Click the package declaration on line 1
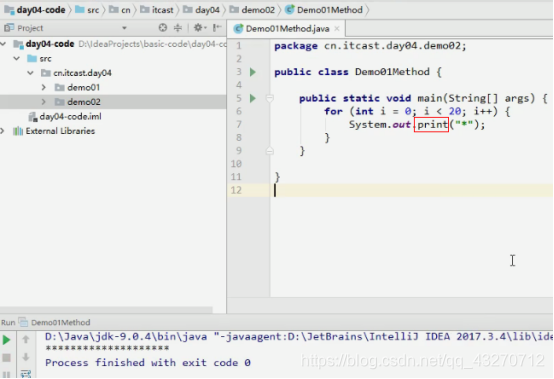The image size is (554, 379). [370, 46]
